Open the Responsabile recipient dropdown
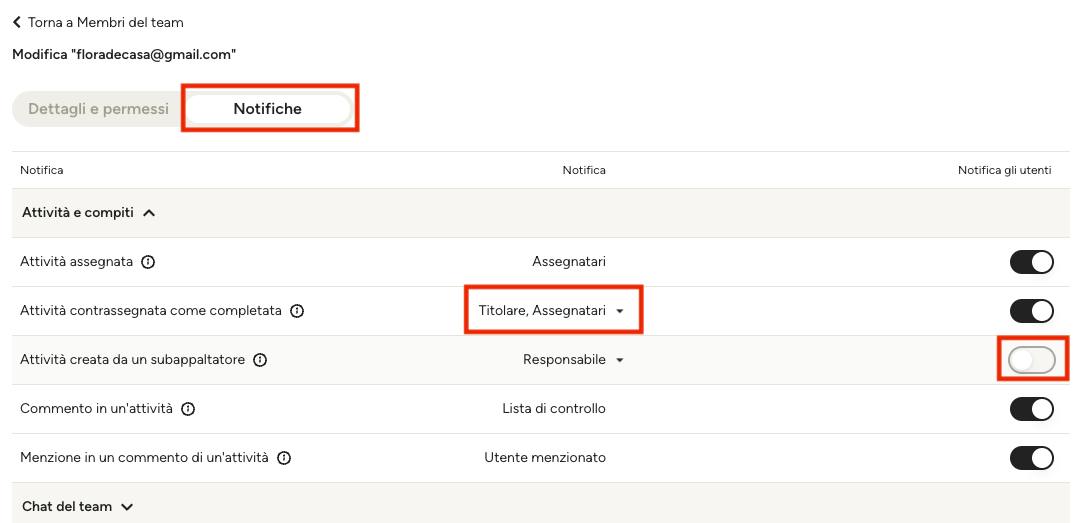This screenshot has height=523, width=1081. (573, 360)
